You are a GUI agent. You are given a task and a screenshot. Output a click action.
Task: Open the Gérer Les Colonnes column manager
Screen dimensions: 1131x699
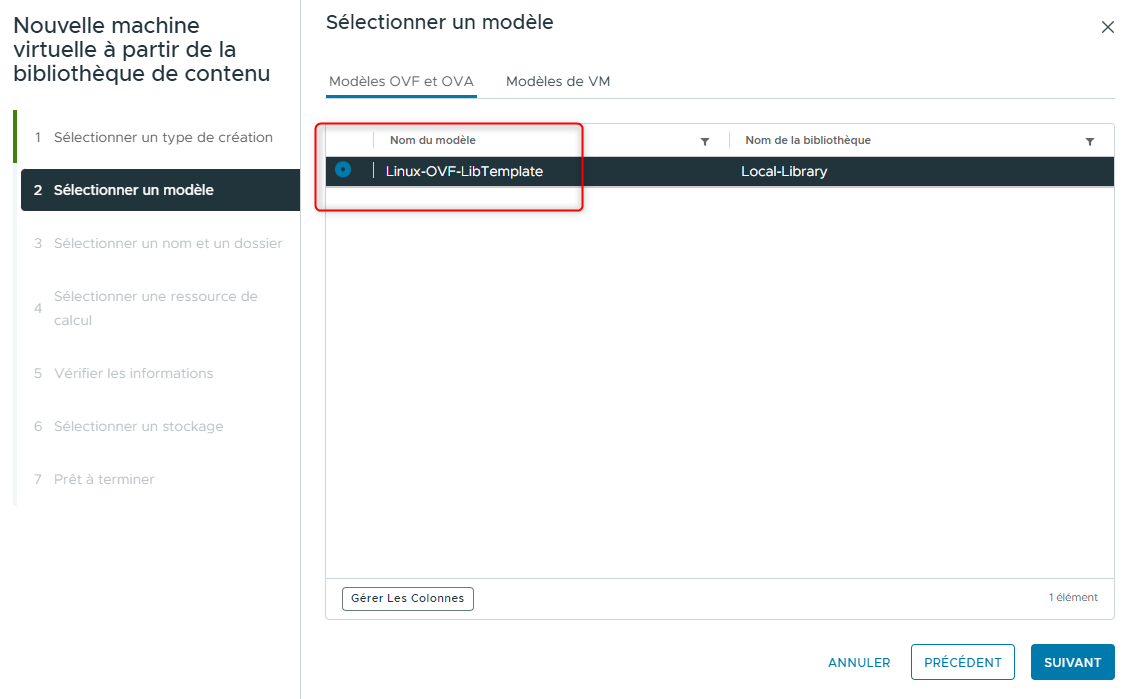[407, 598]
